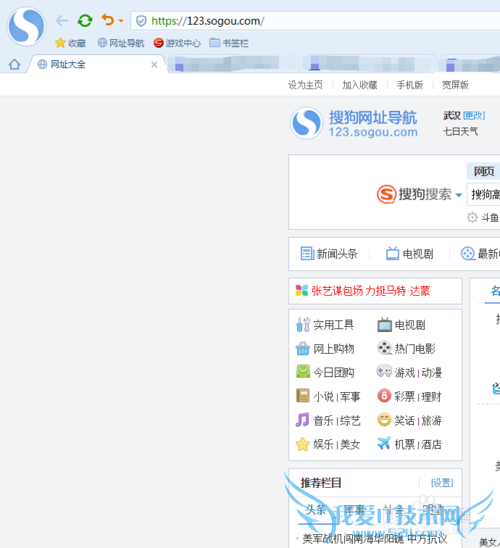
Task: Open 七日天气 forecast
Action: tap(460, 131)
